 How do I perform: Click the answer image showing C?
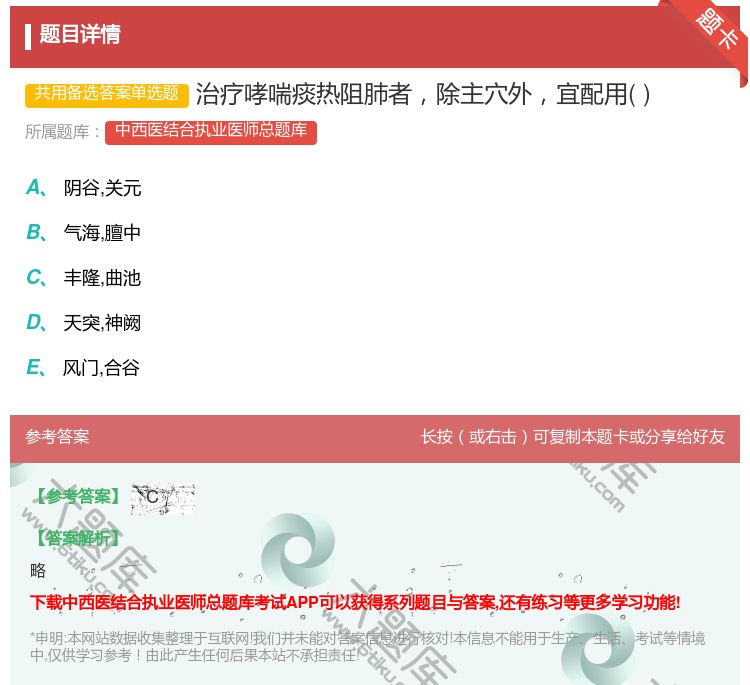point(163,498)
